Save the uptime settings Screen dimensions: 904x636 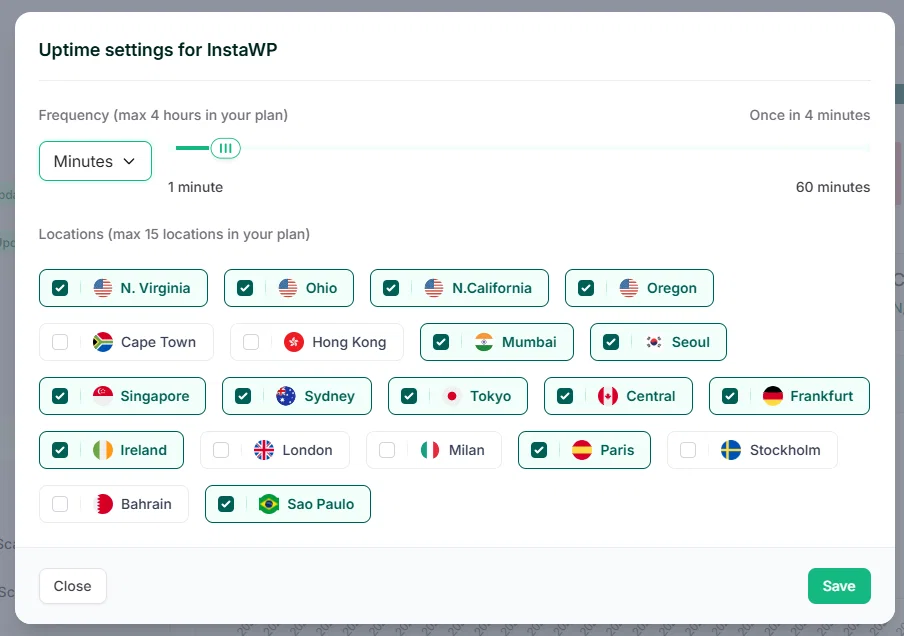[839, 586]
